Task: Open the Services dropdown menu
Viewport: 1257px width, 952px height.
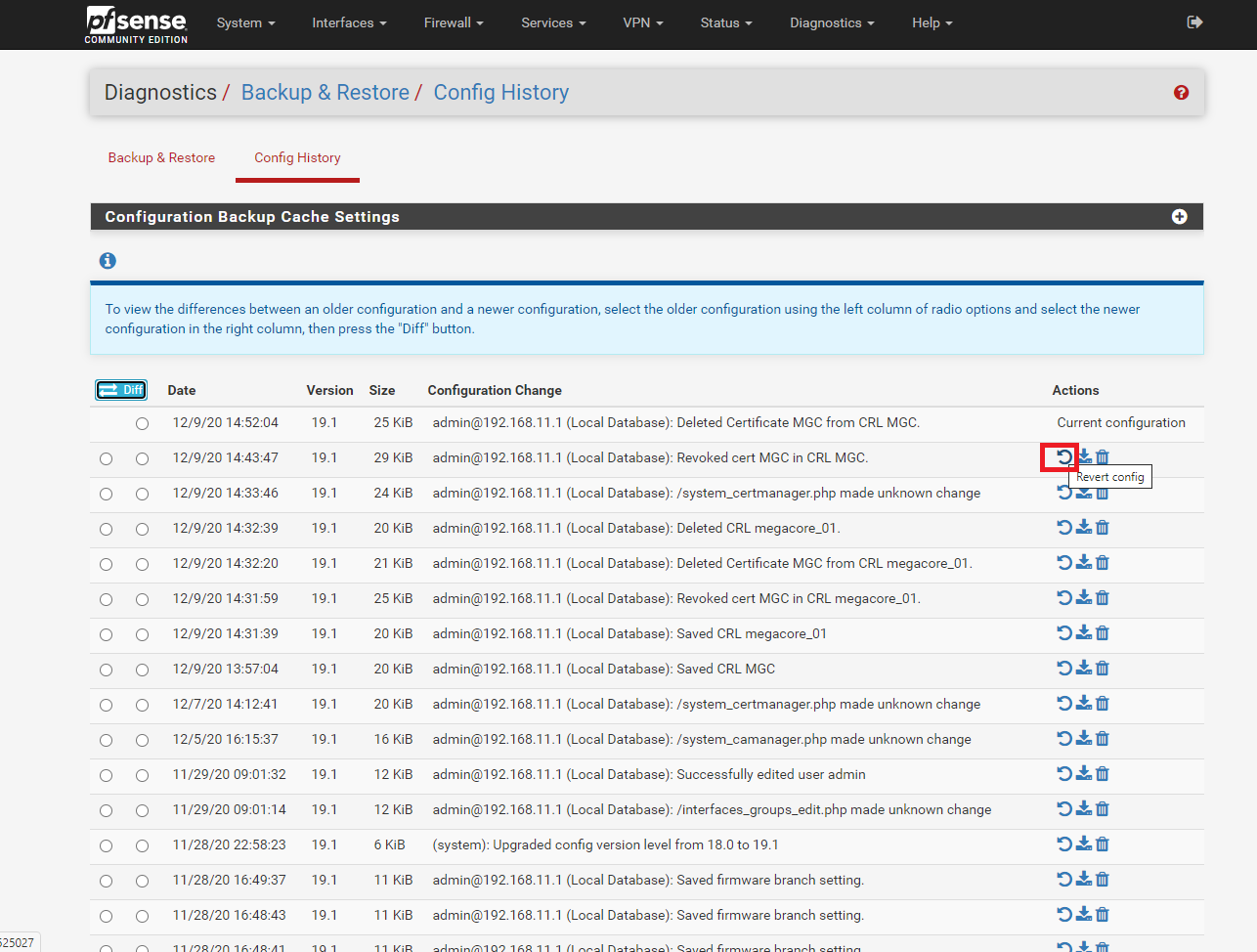Action: coord(553,22)
